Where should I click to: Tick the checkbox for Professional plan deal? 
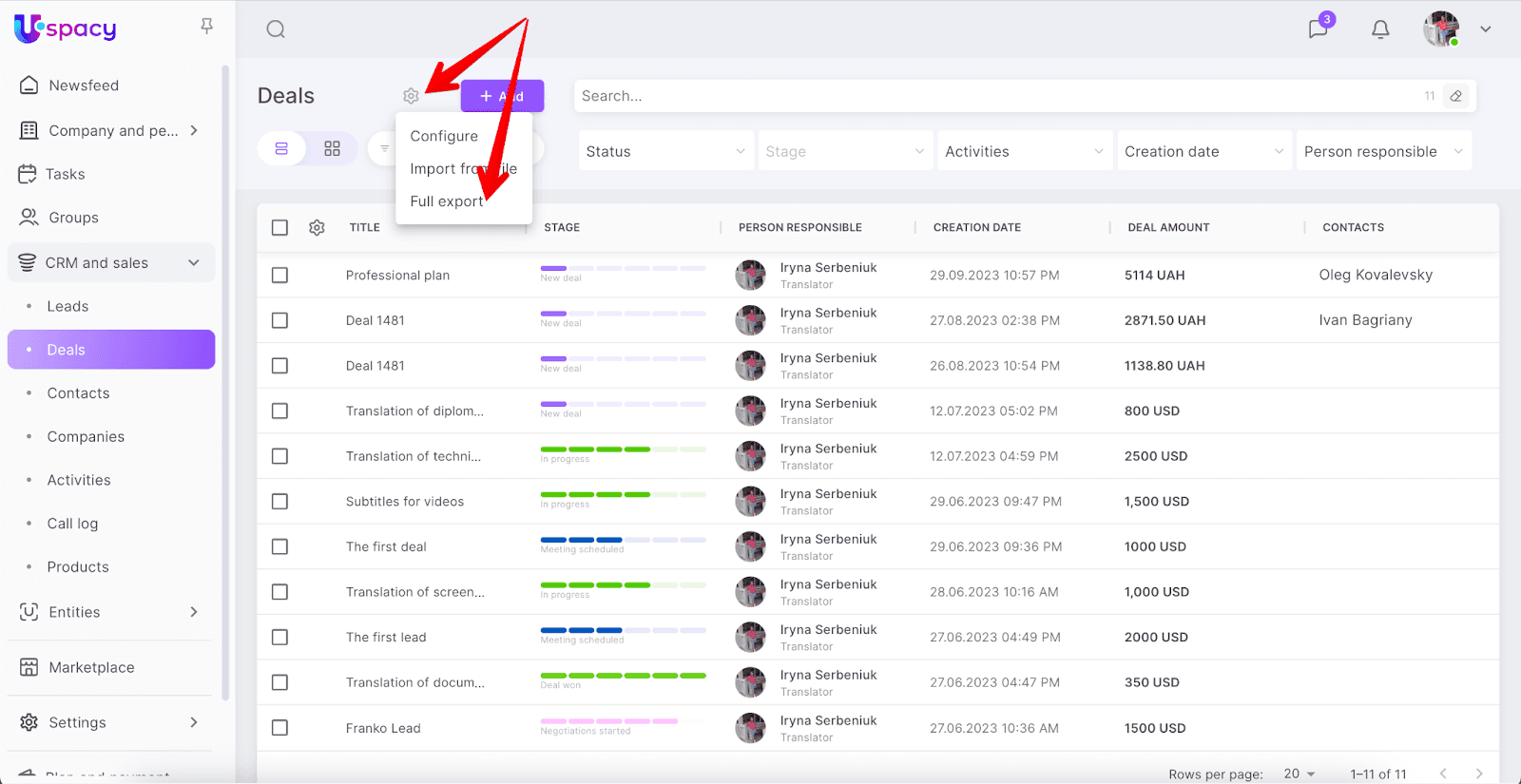[x=279, y=276]
